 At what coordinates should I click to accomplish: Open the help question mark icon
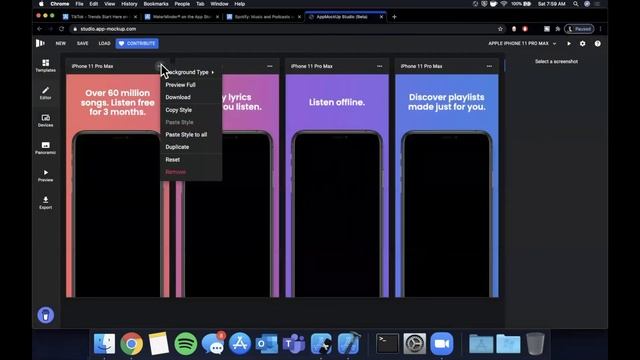pos(598,43)
